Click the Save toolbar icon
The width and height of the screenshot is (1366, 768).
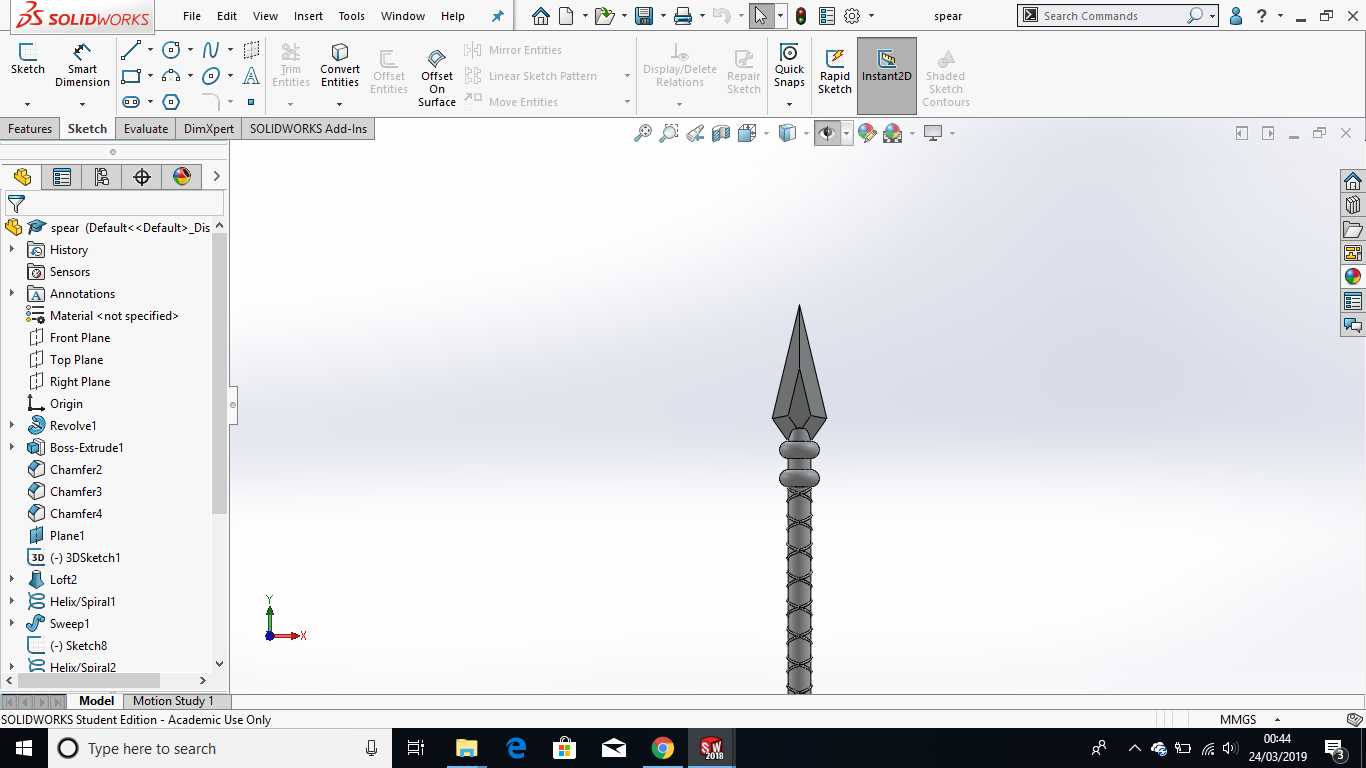[644, 16]
